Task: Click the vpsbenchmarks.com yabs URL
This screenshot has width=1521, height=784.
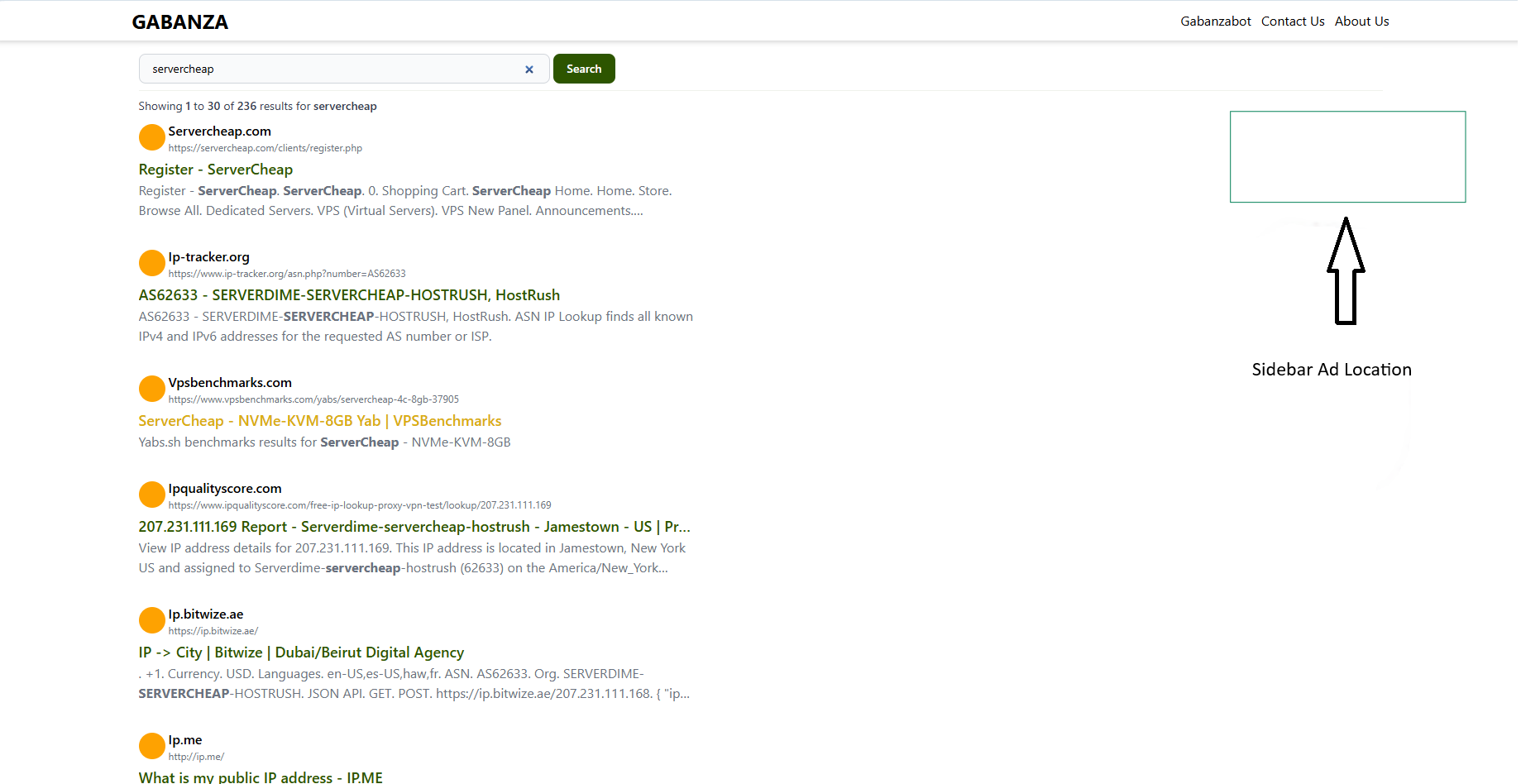Action: tap(313, 399)
